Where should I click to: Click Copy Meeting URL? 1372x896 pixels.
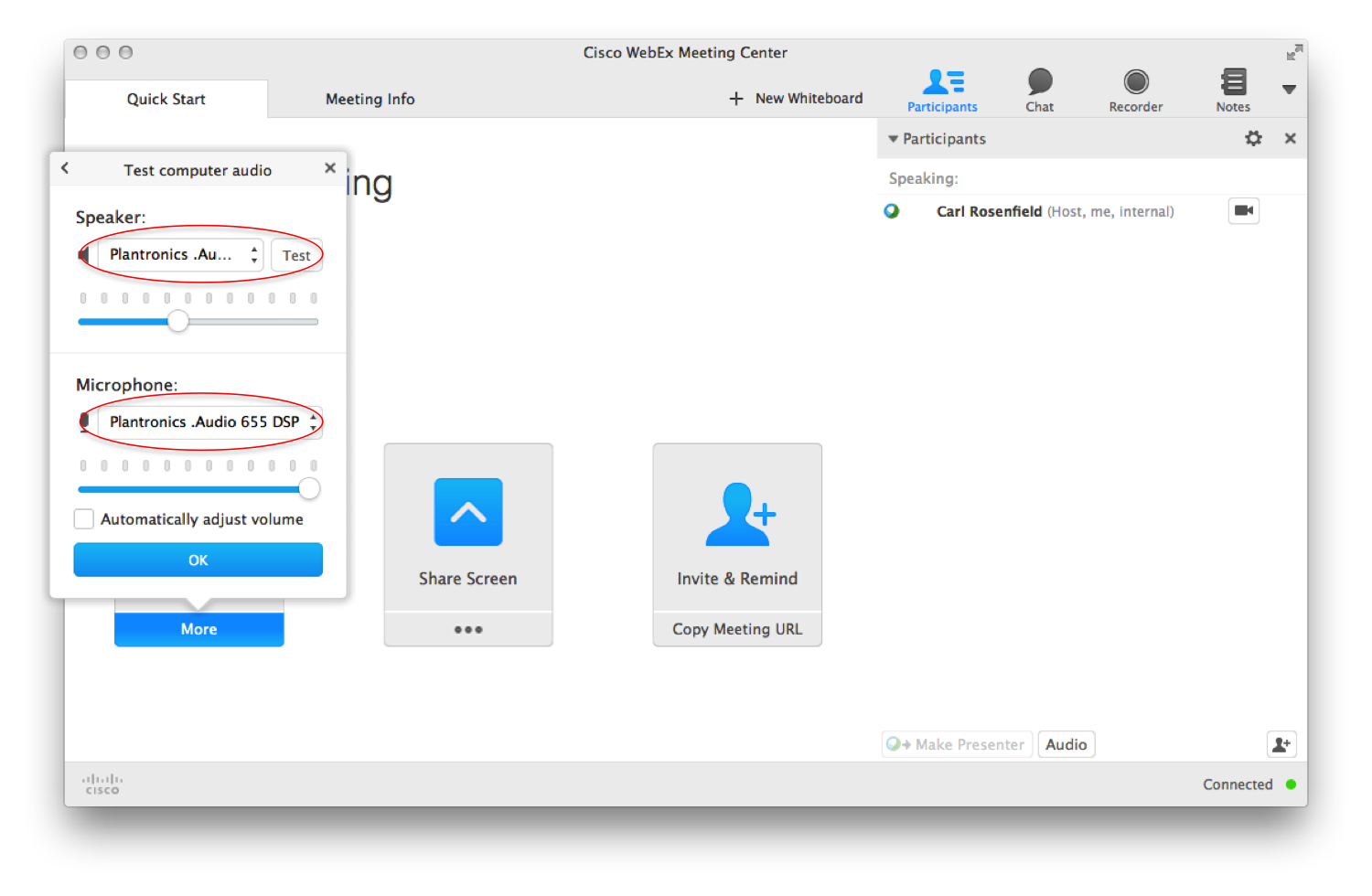737,629
